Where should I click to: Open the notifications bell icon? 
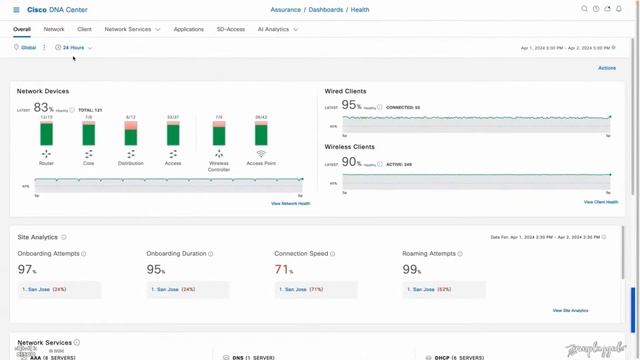pyautogui.click(x=619, y=9)
